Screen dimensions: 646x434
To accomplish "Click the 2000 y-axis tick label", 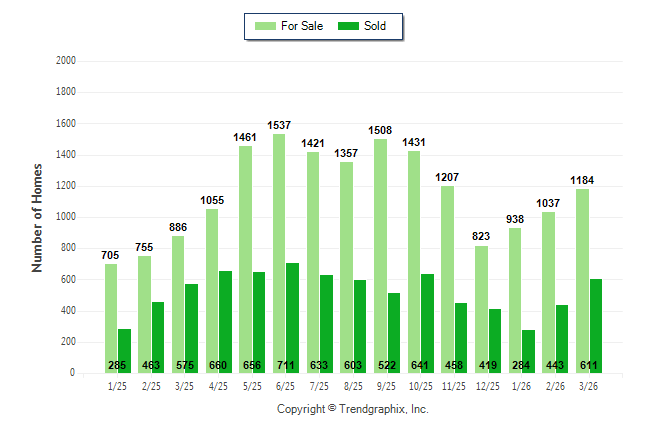I will coord(67,61).
